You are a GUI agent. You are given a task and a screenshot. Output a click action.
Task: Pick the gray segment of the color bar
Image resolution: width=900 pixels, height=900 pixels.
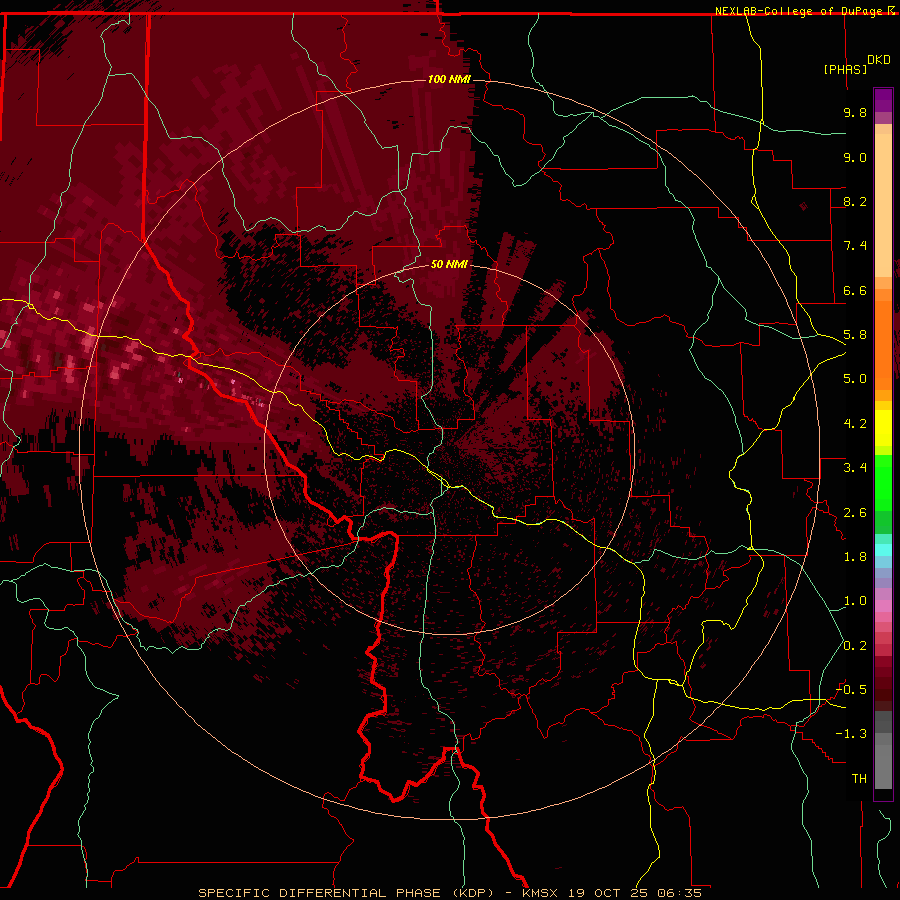[883, 752]
